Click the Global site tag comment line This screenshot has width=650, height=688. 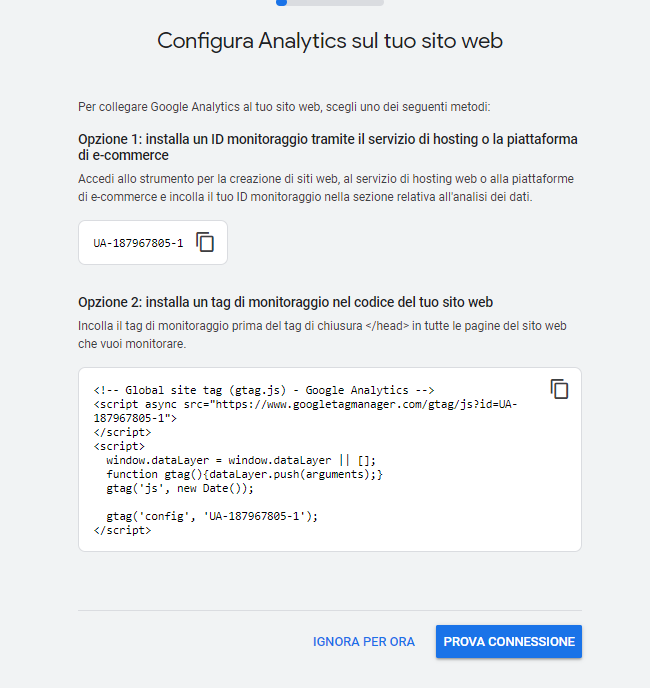[264, 390]
